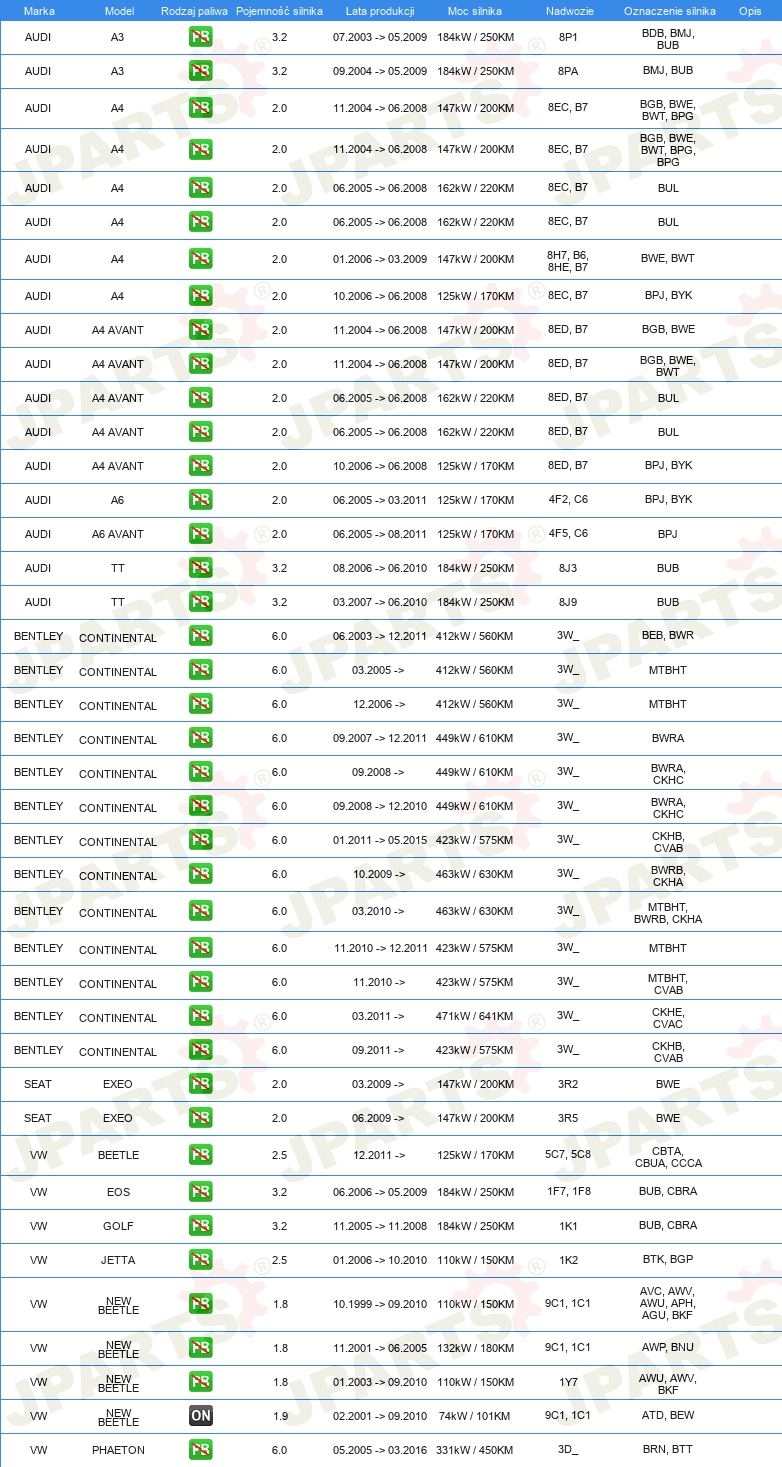The width and height of the screenshot is (782, 1467).
Task: Click the 3R2 body code
Action: pyautogui.click(x=568, y=1084)
